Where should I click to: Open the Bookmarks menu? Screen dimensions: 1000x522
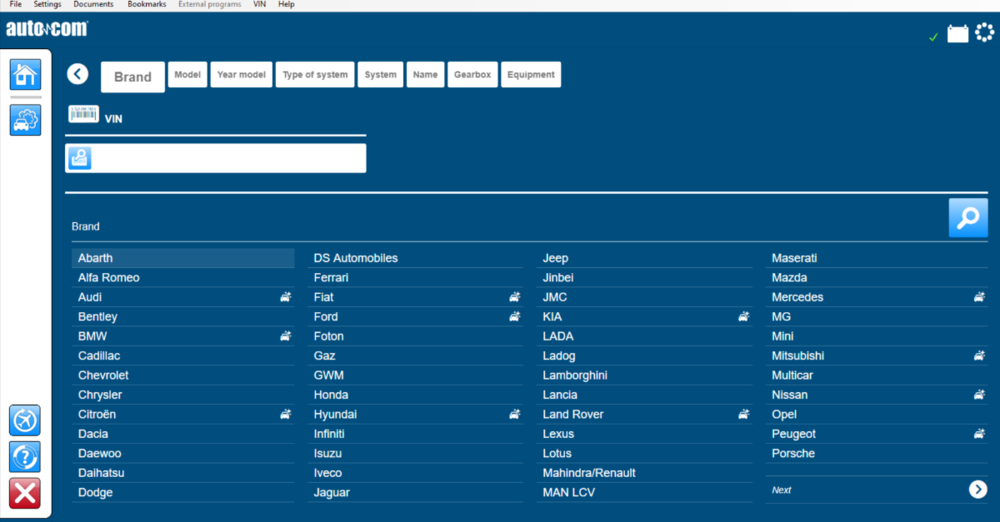point(147,4)
